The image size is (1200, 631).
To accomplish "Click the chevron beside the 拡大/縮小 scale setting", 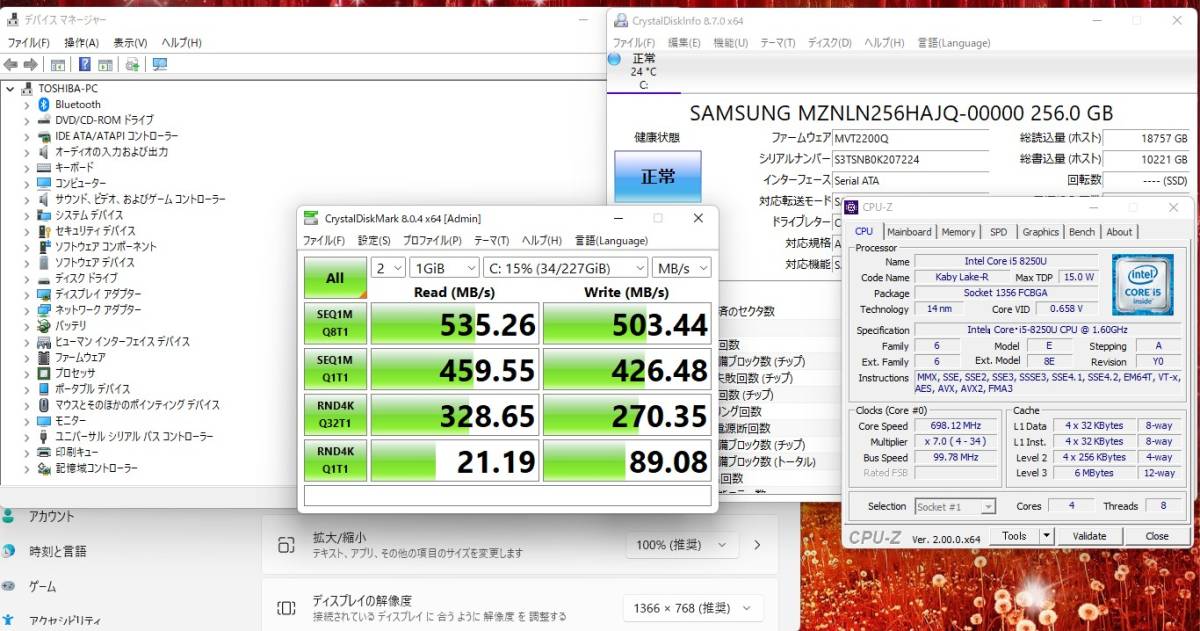I will coord(758,545).
